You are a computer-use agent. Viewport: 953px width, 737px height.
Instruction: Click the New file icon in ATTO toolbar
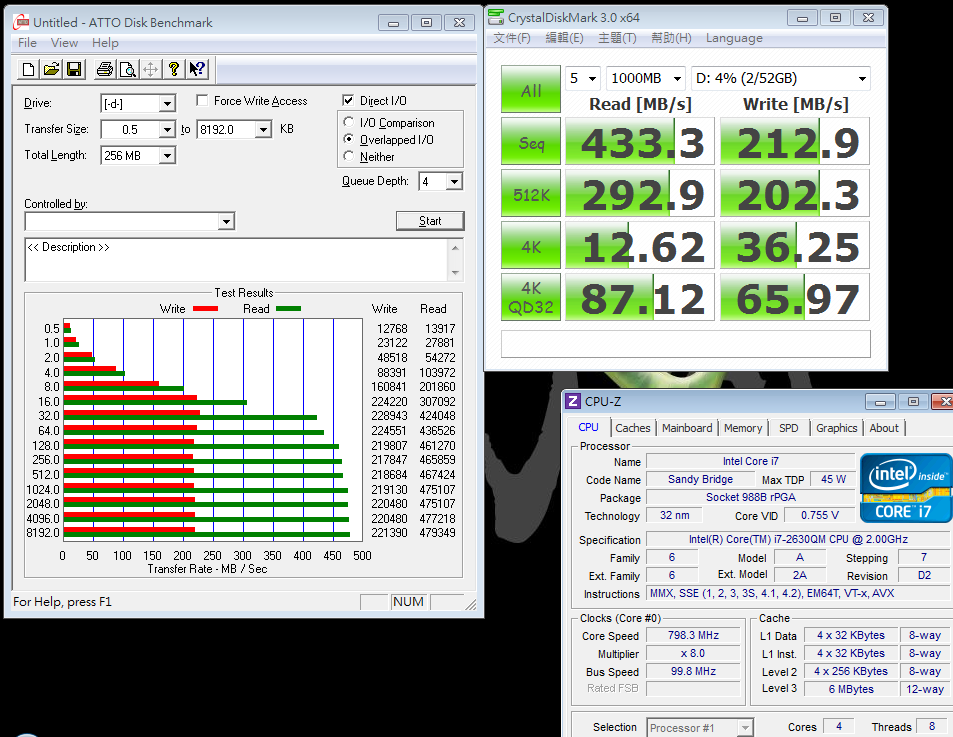pyautogui.click(x=29, y=69)
